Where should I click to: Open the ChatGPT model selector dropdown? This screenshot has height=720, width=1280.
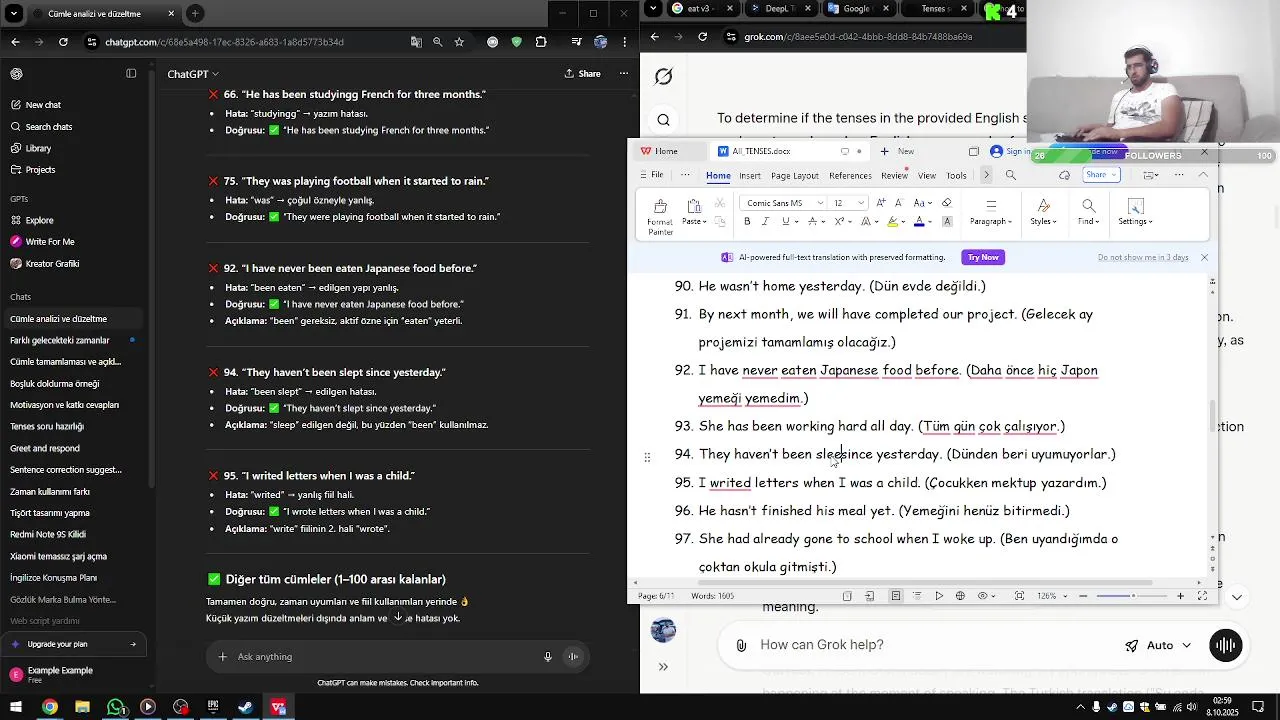tap(193, 74)
